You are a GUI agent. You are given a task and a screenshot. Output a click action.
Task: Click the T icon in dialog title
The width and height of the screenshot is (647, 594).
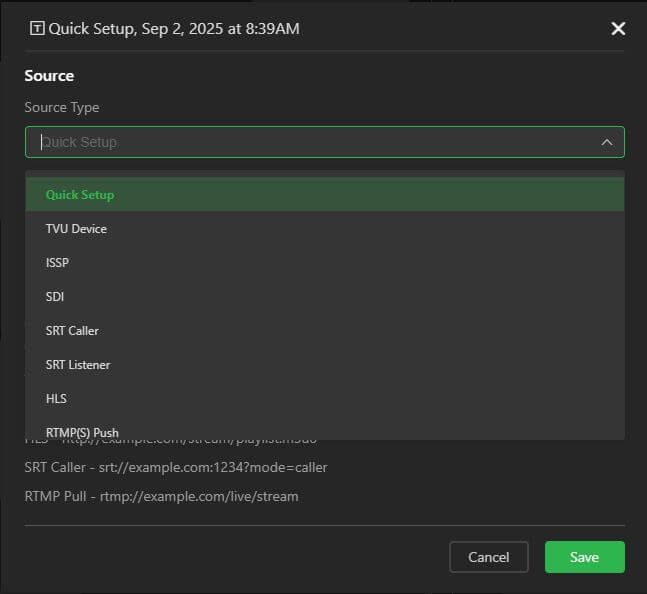tap(37, 29)
